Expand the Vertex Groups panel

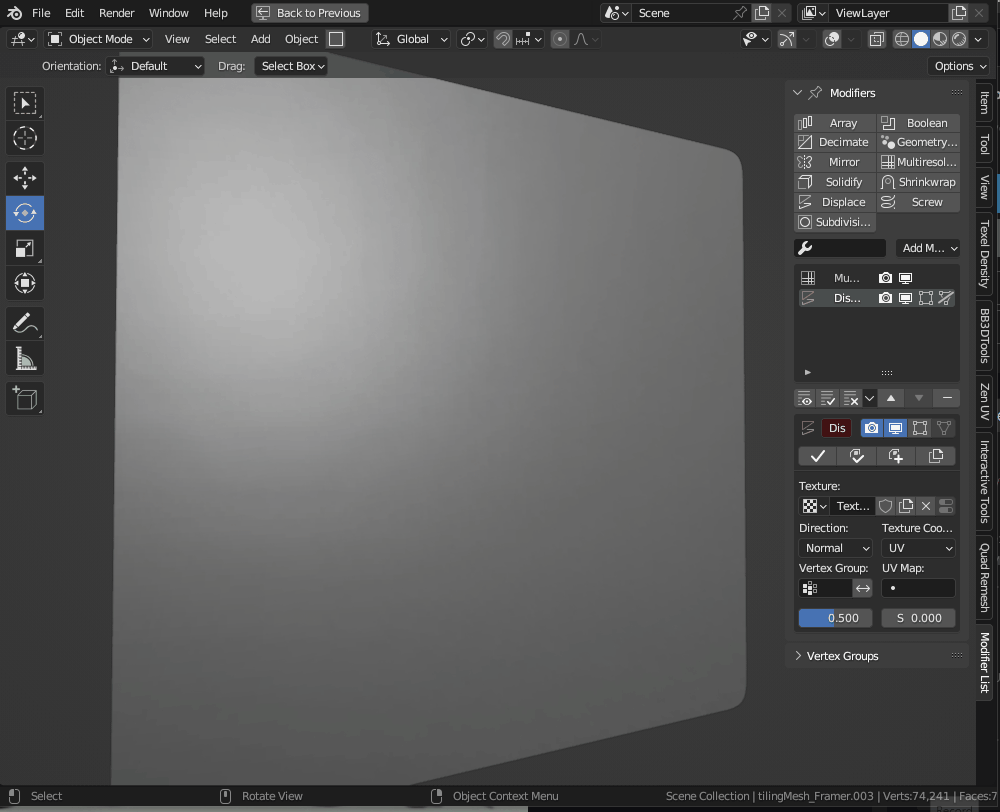pos(842,656)
